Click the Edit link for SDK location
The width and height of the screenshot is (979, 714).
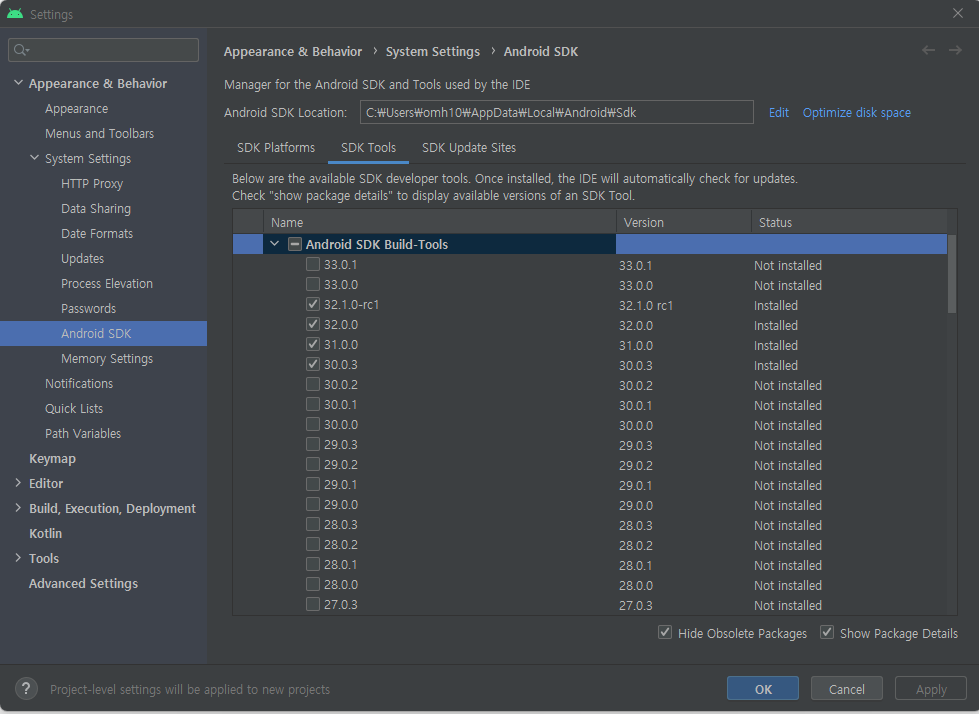779,112
